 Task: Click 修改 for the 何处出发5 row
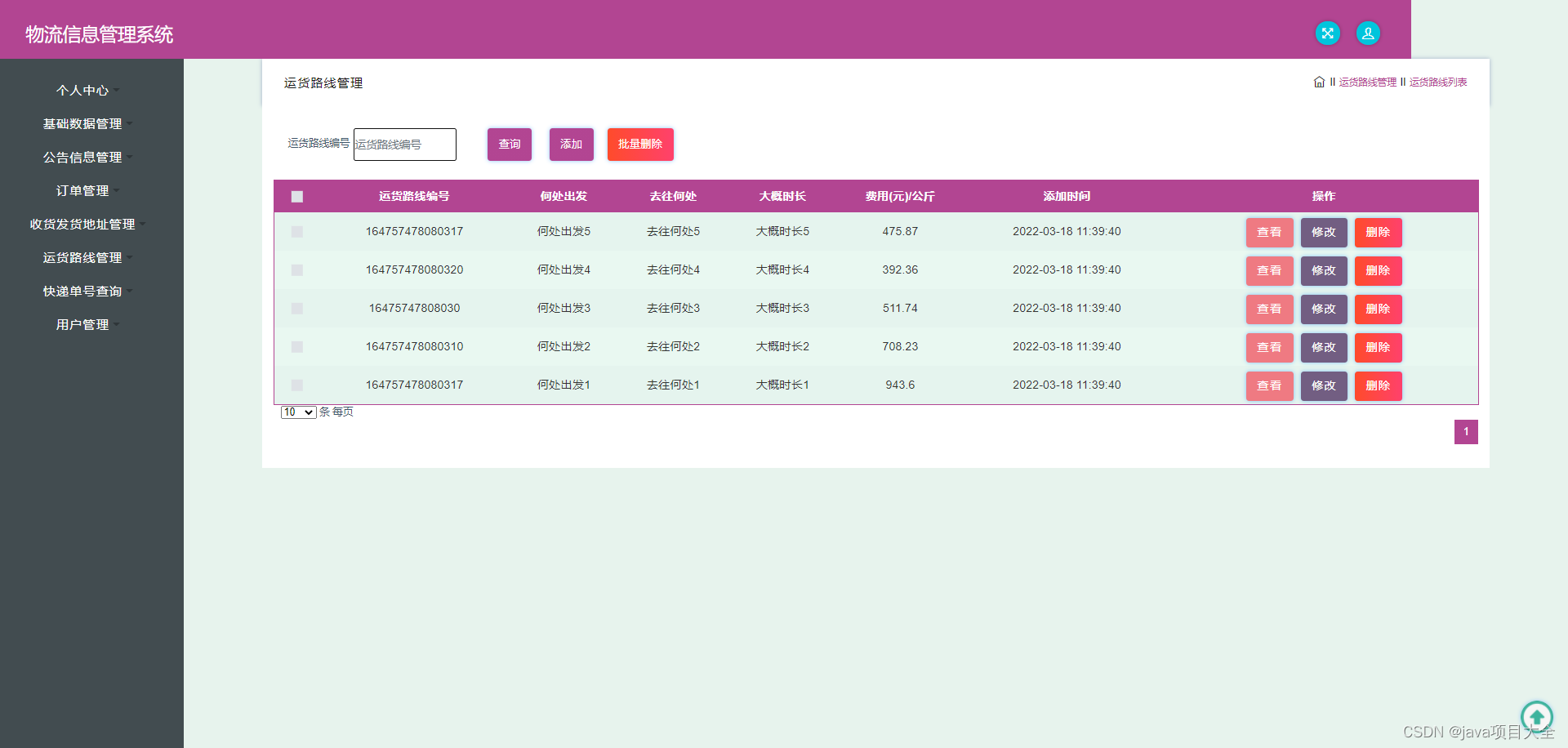click(x=1324, y=233)
